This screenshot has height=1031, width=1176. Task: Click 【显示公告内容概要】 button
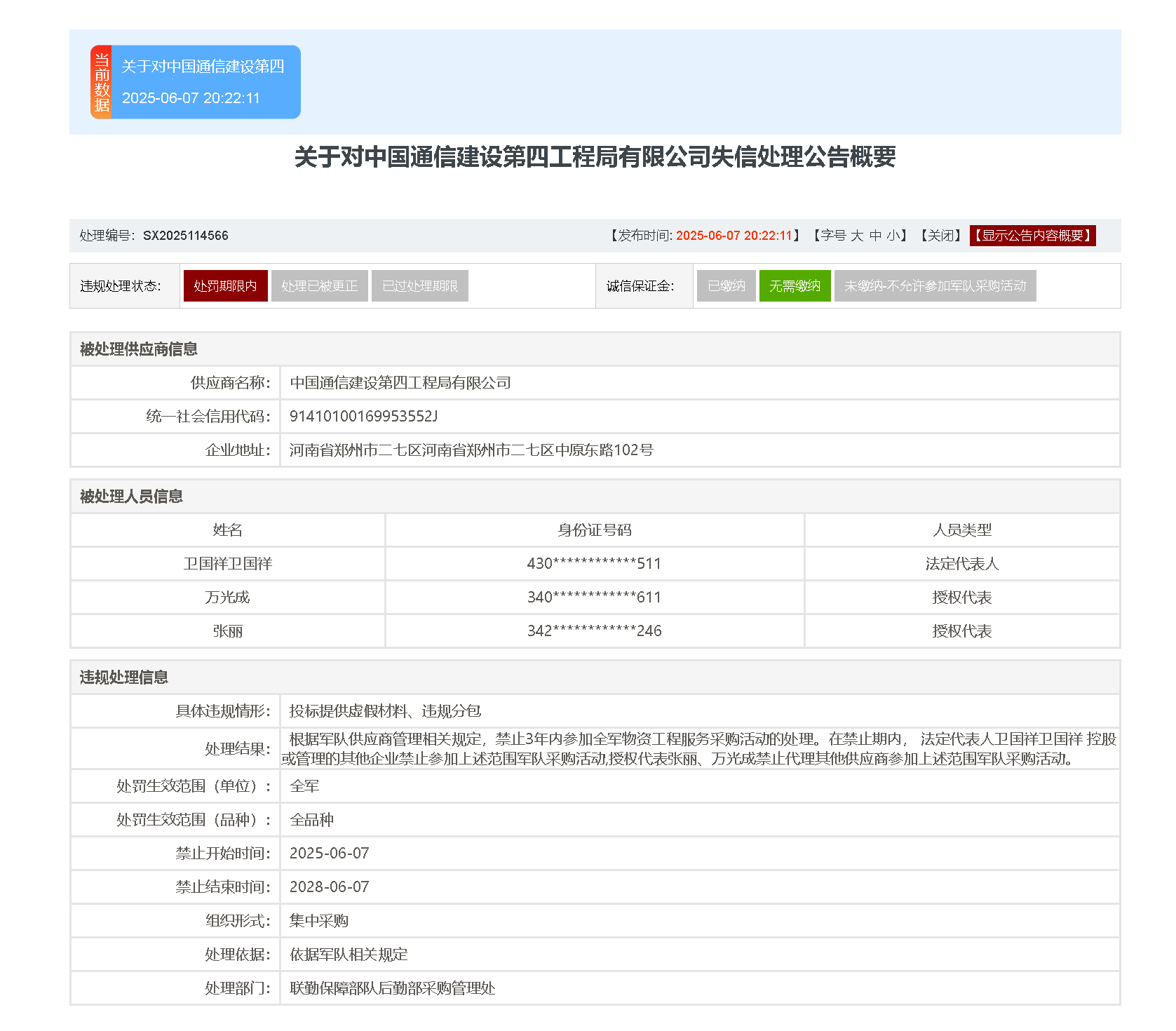1033,236
